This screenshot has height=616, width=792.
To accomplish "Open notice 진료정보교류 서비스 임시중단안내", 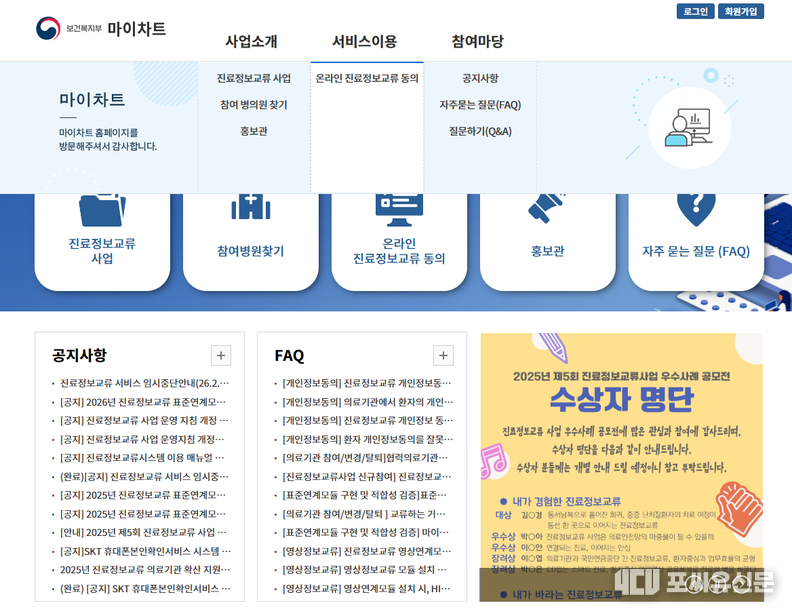I will [144, 383].
